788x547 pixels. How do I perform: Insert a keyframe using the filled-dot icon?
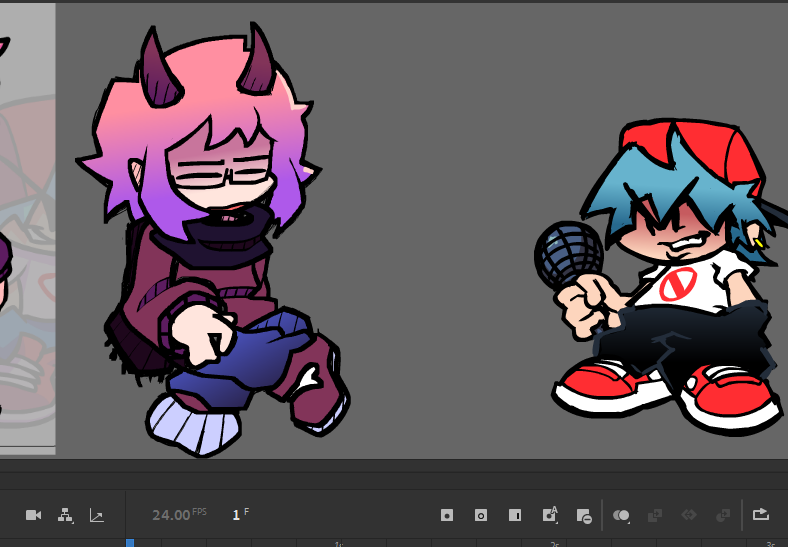pyautogui.click(x=447, y=515)
